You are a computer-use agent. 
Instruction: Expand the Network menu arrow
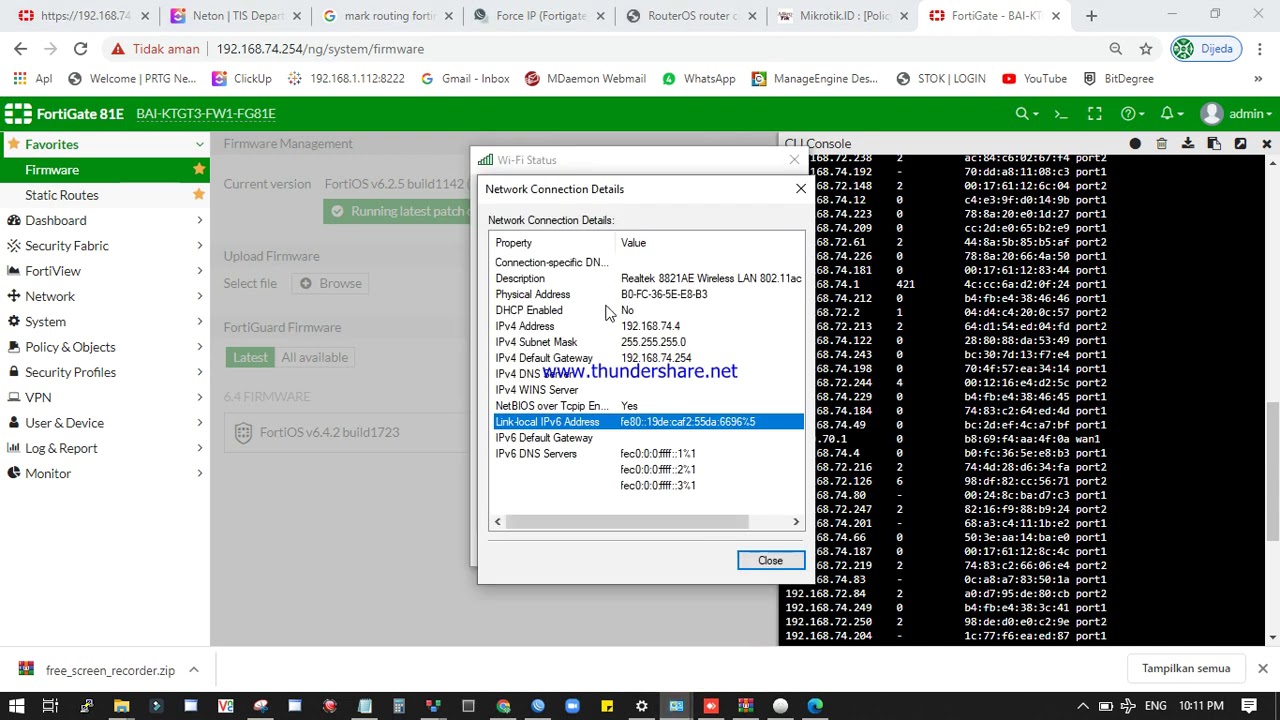[199, 296]
